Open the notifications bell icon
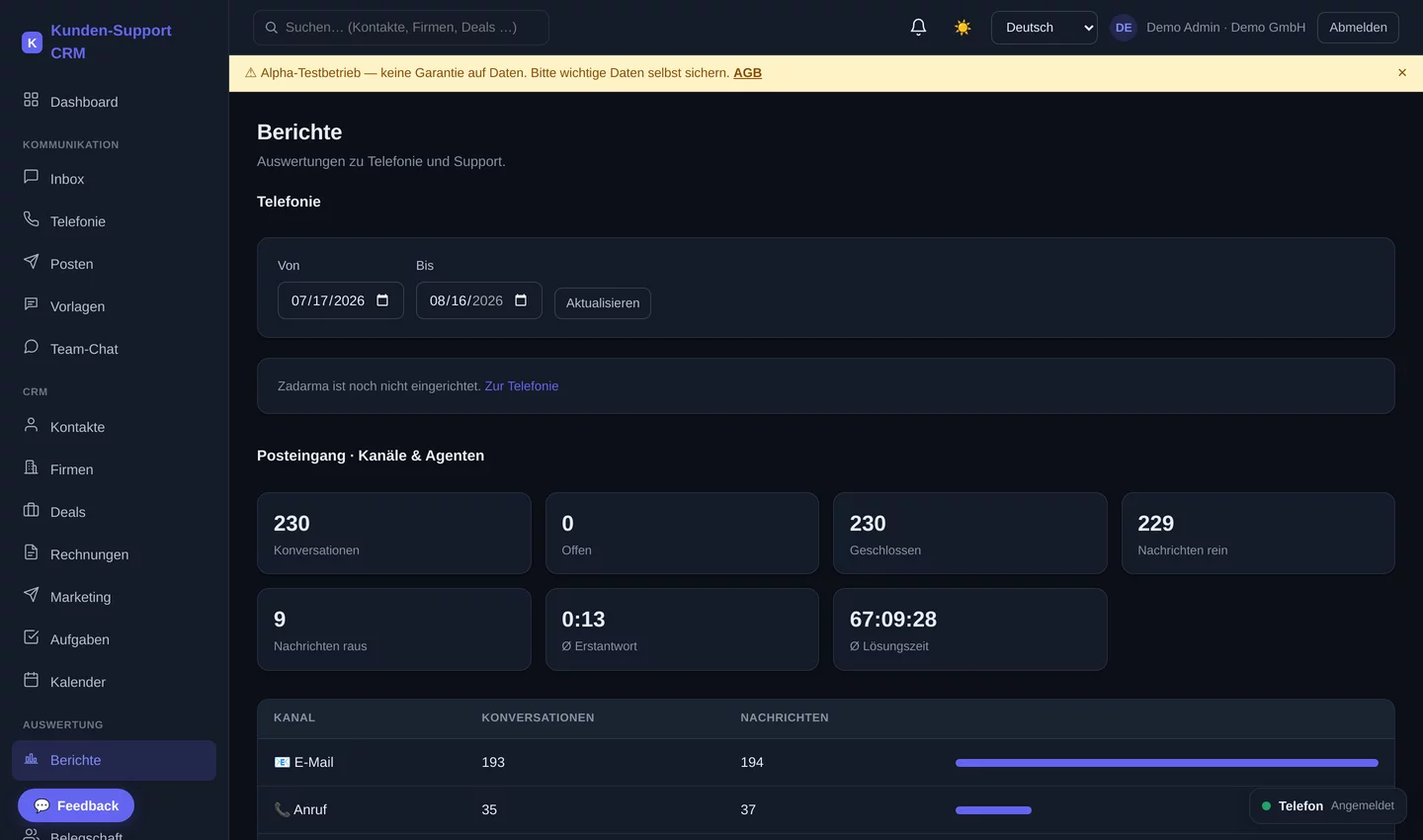 coord(918,28)
